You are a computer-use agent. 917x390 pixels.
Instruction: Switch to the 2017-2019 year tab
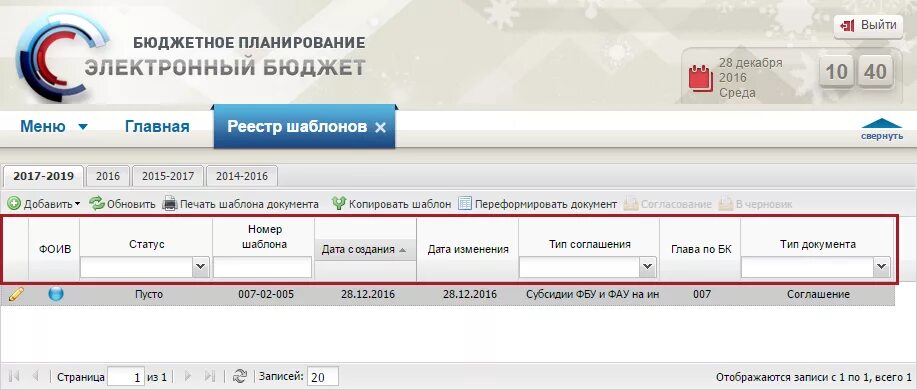tap(44, 176)
